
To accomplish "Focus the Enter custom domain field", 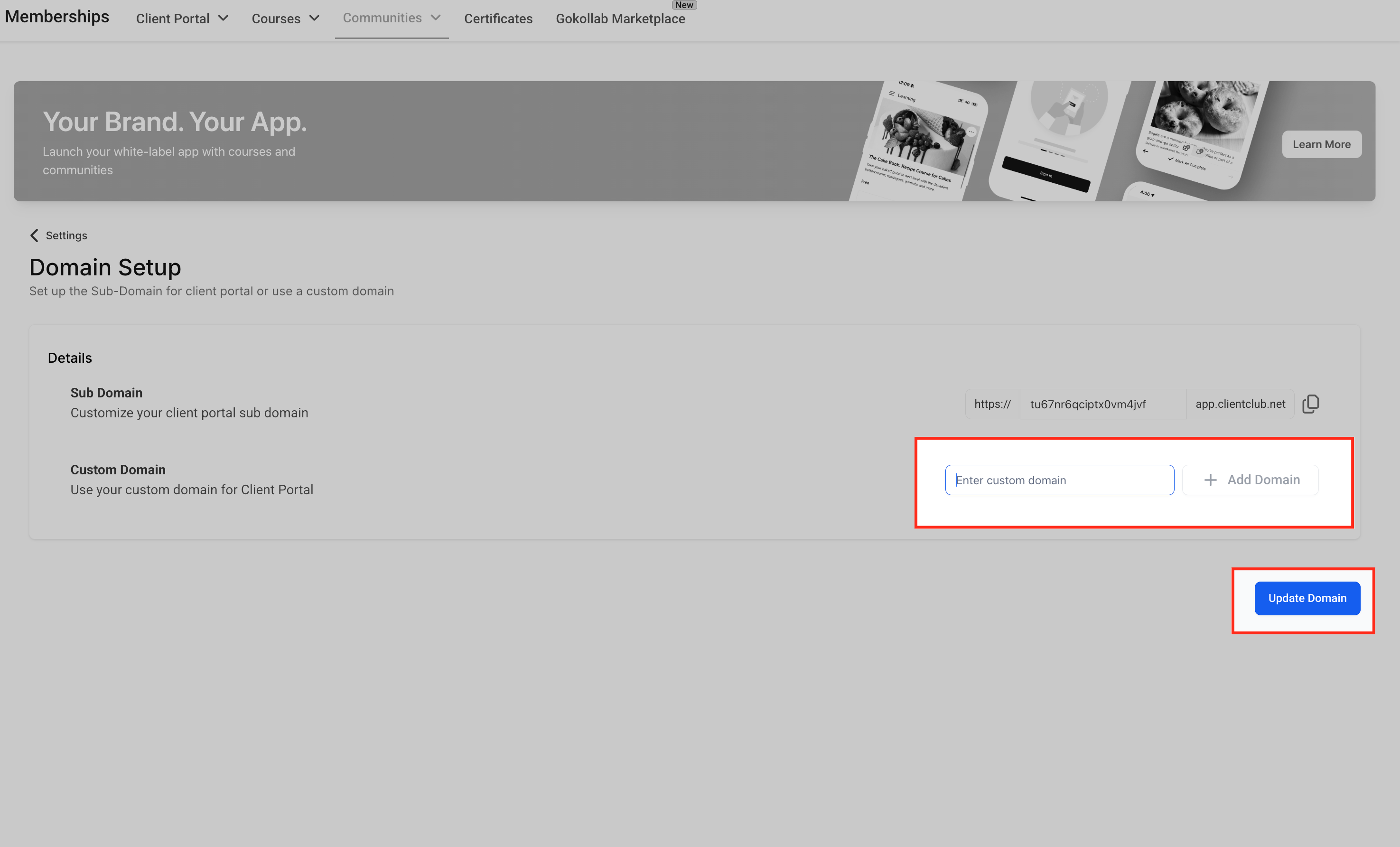I will click(1059, 480).
